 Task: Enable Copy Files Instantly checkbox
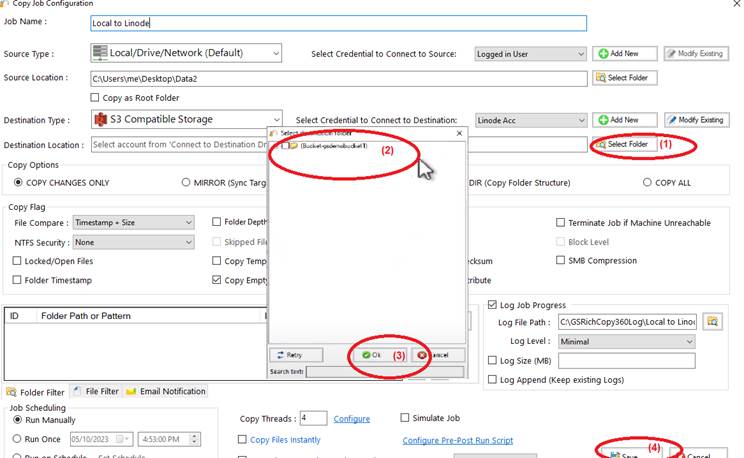pyautogui.click(x=242, y=439)
